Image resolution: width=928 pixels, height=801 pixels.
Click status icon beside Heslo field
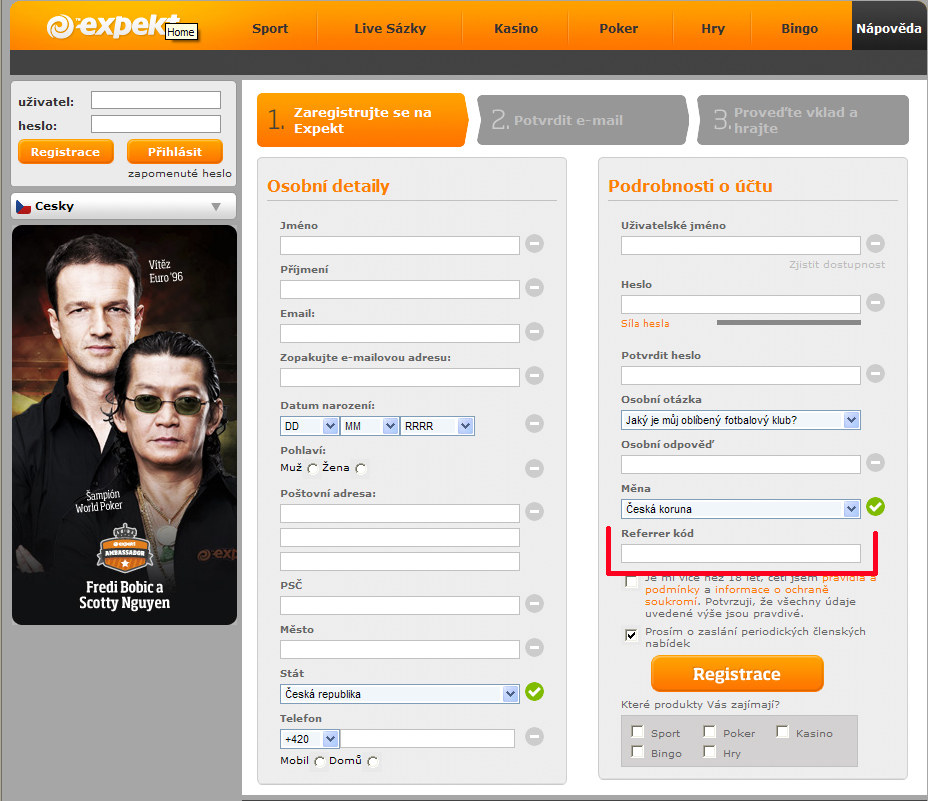coord(875,303)
